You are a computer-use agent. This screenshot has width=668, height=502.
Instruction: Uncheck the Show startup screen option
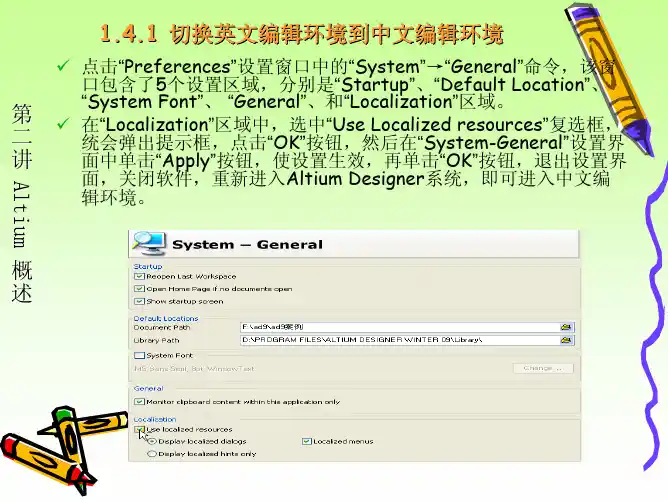(x=139, y=301)
